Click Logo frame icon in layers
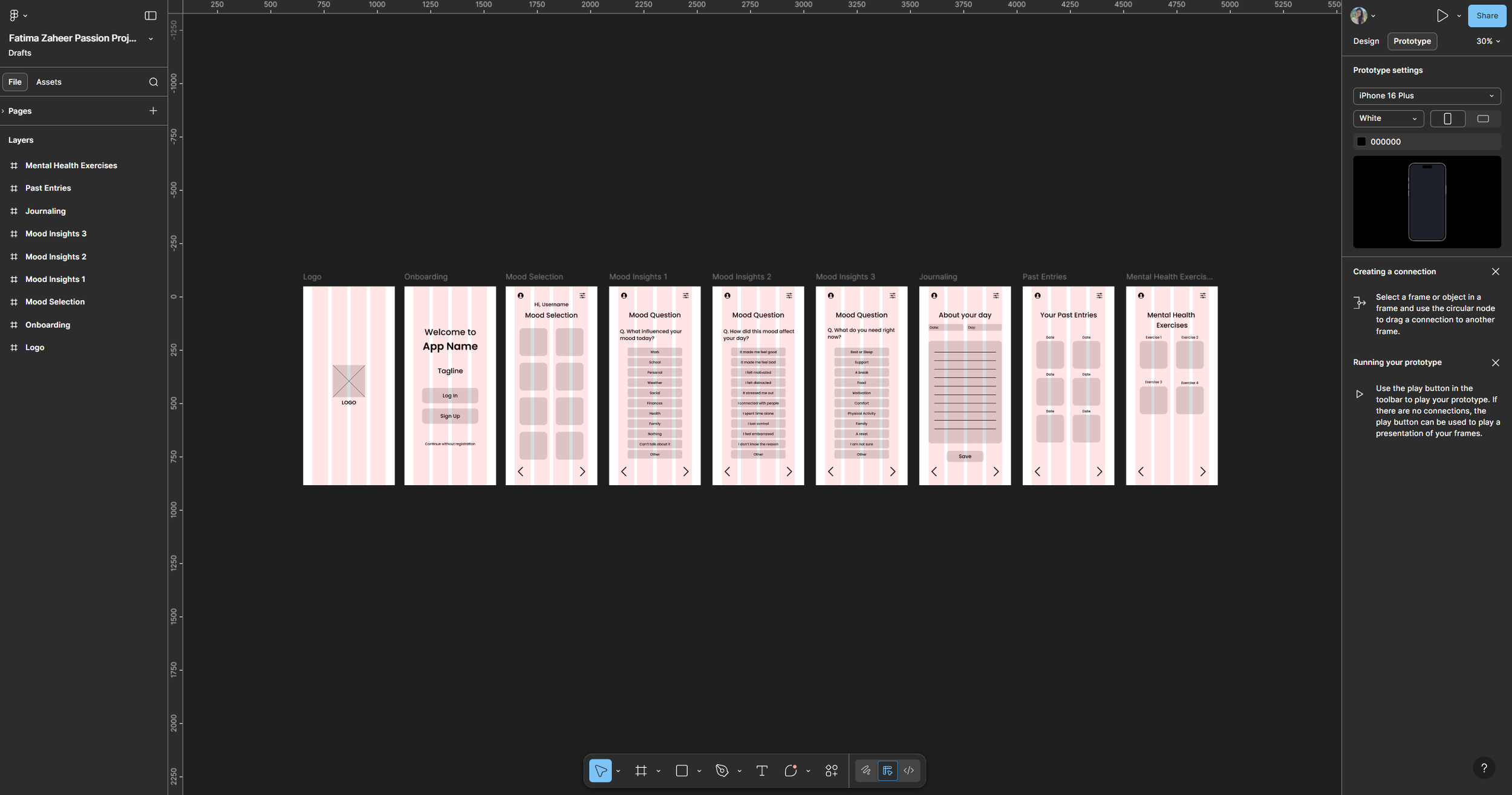The image size is (1512, 795). pos(14,347)
